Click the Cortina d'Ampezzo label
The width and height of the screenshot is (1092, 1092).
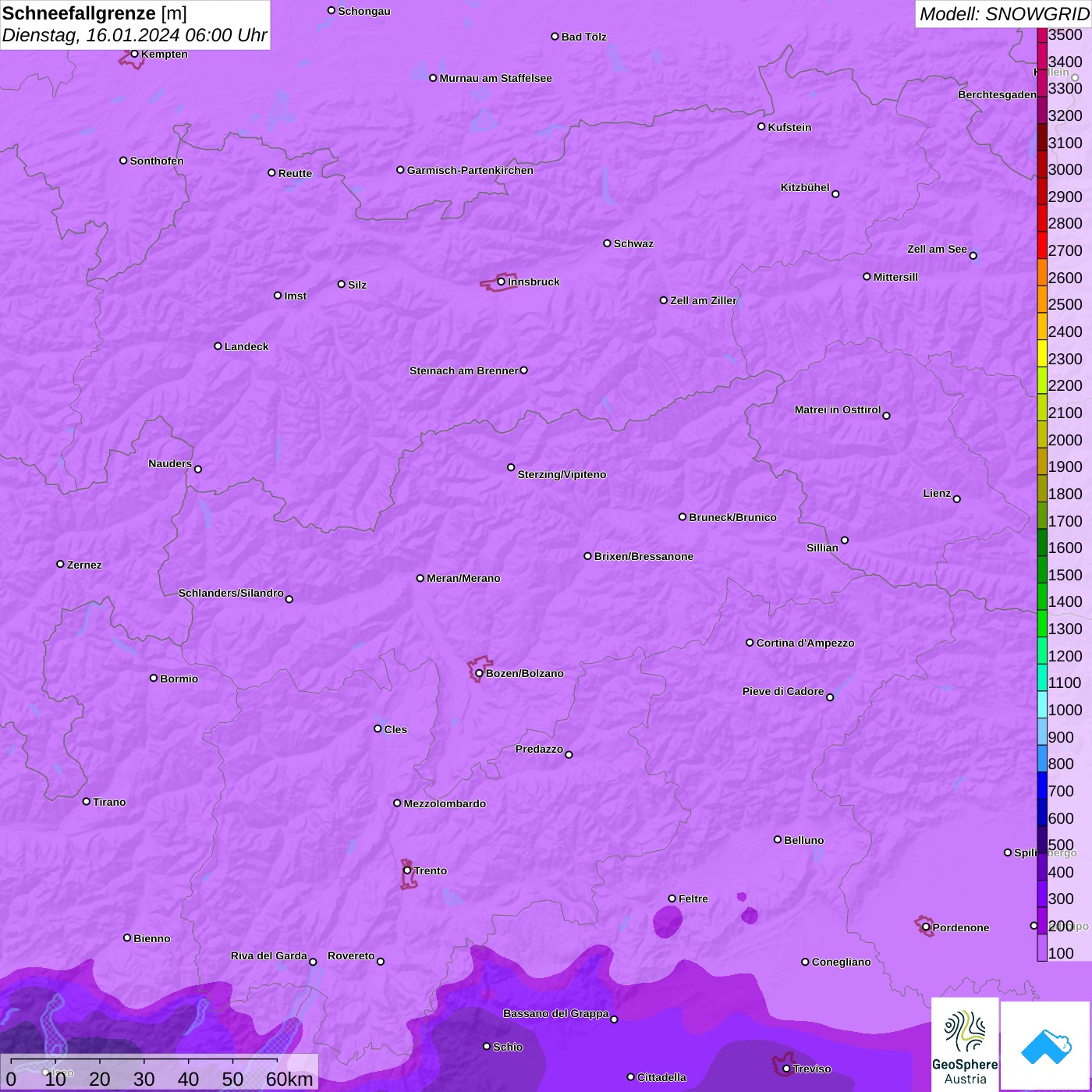pos(805,643)
